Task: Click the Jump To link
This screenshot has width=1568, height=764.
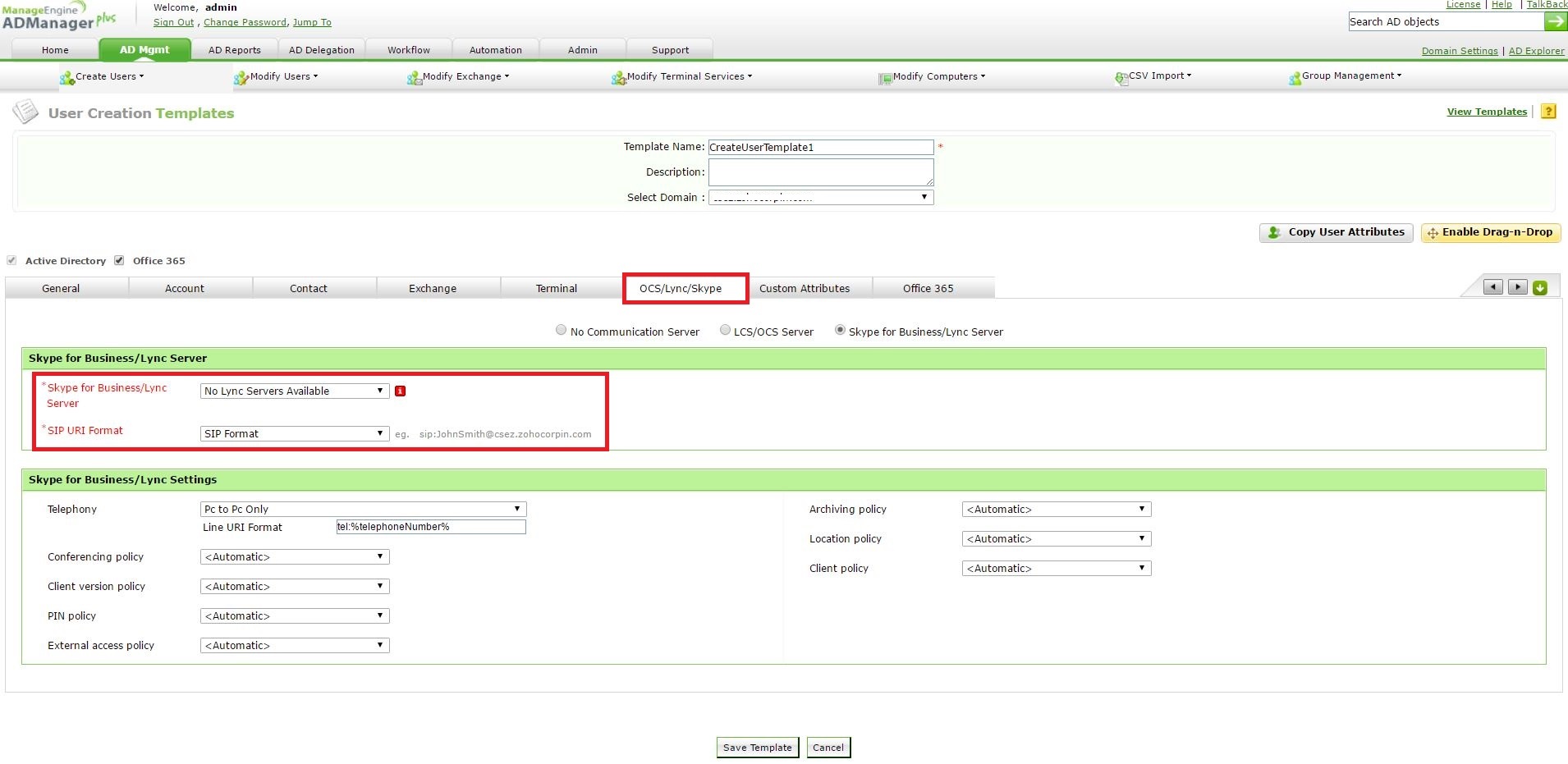Action: pos(312,22)
